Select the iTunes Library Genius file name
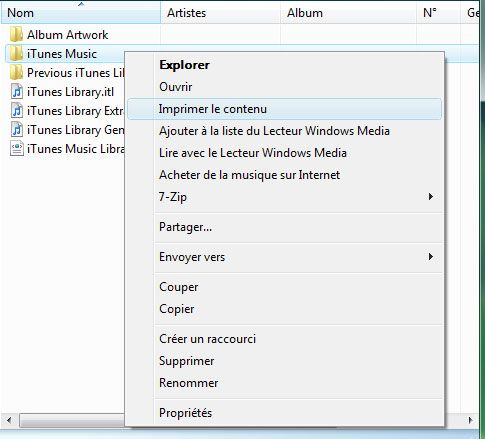This screenshot has width=485, height=439. 76,130
